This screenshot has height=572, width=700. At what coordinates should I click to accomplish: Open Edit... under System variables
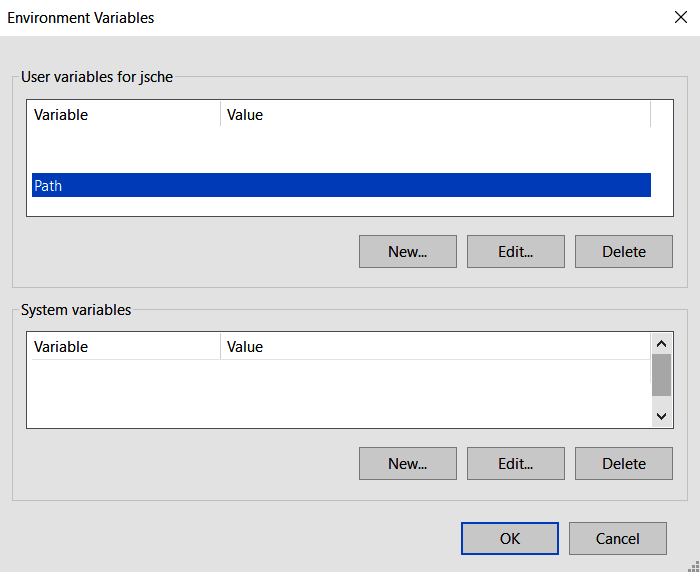point(515,464)
